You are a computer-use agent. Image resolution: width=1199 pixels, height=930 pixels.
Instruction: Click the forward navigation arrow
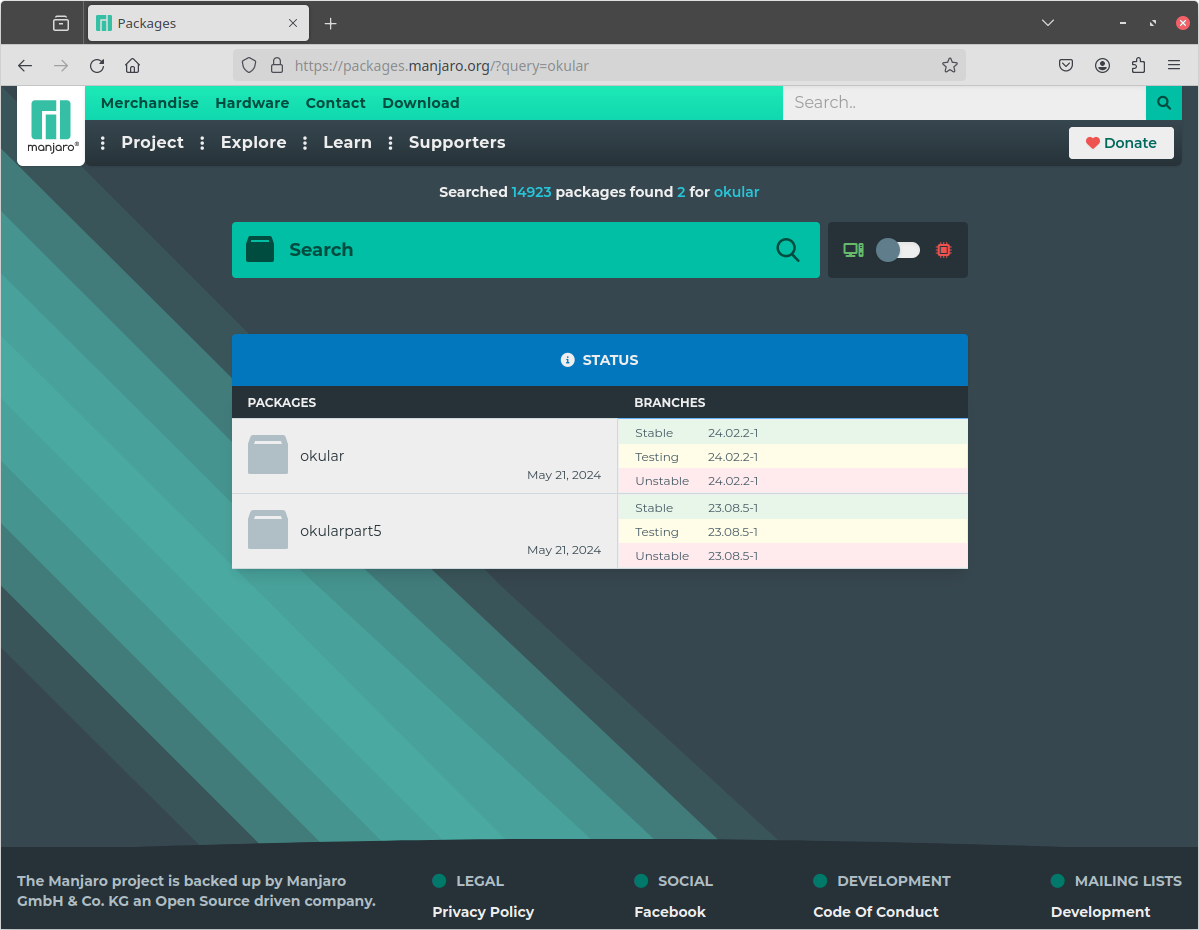(61, 66)
